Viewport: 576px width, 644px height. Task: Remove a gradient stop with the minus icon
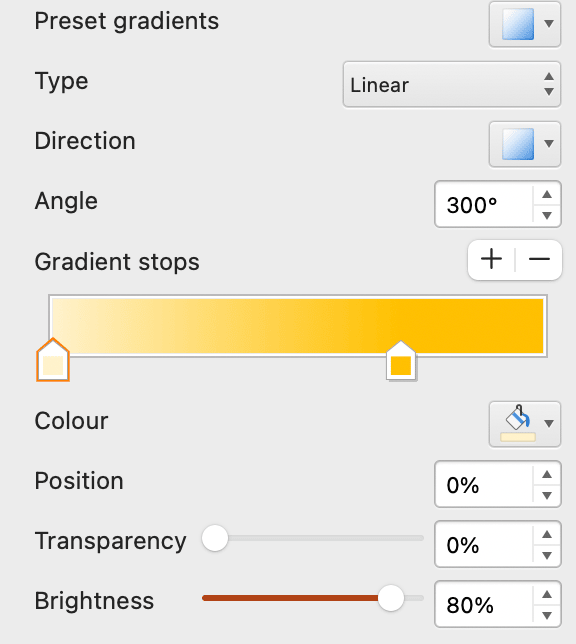pyautogui.click(x=539, y=260)
